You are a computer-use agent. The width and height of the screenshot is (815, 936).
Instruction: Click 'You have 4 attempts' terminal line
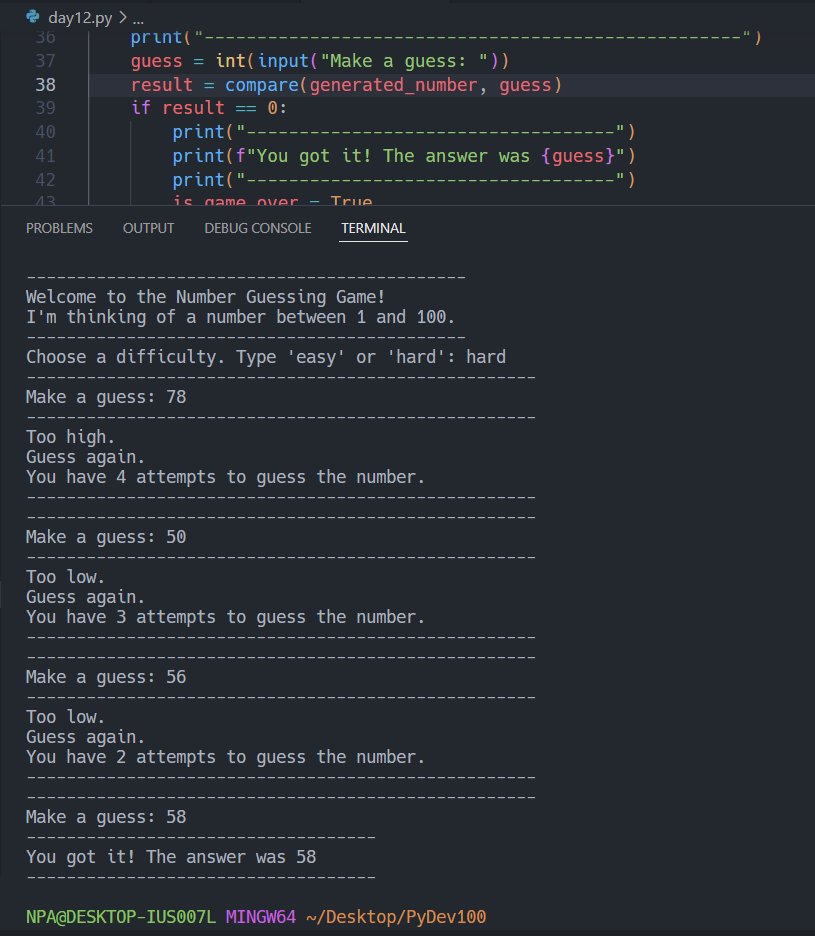tap(225, 477)
